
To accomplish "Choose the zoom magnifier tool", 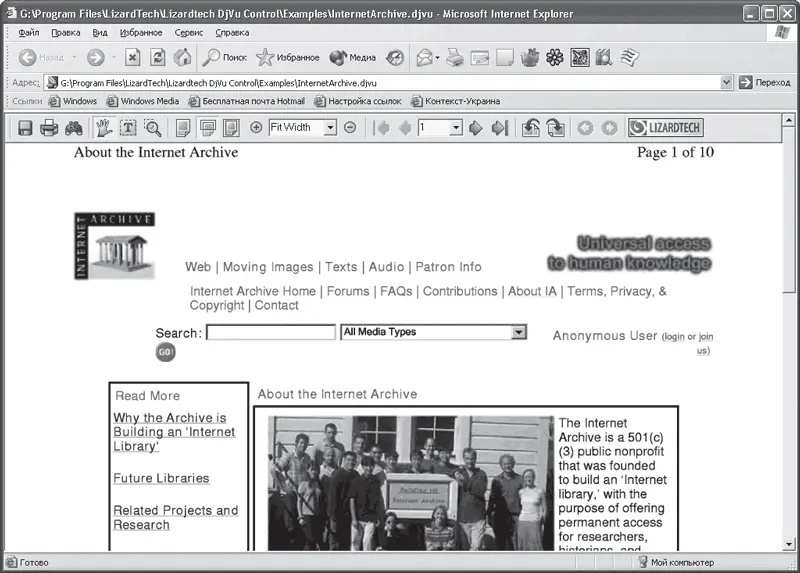I will [153, 128].
